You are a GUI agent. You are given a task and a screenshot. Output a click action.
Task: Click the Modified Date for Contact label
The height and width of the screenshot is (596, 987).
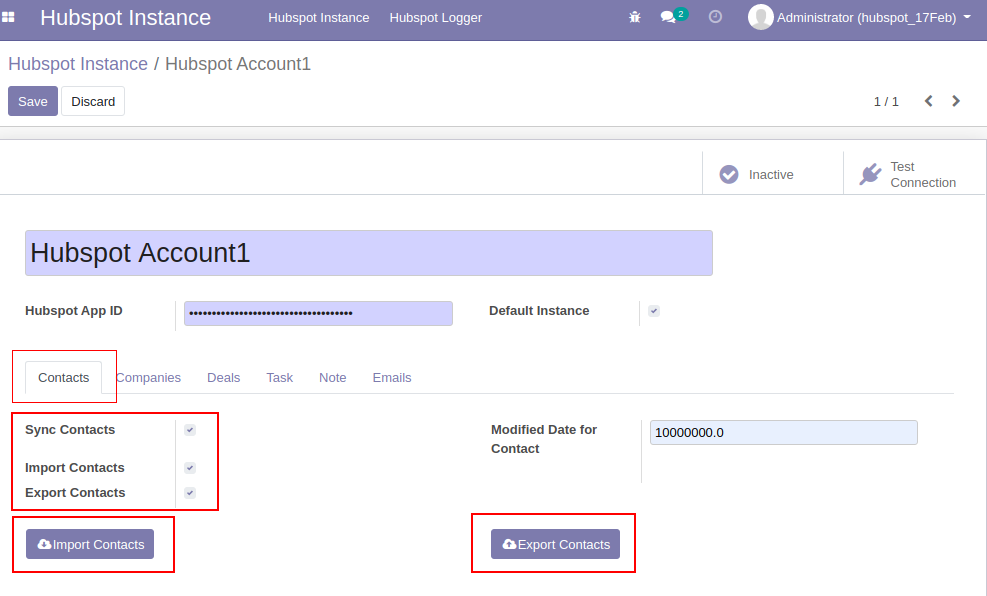[544, 439]
